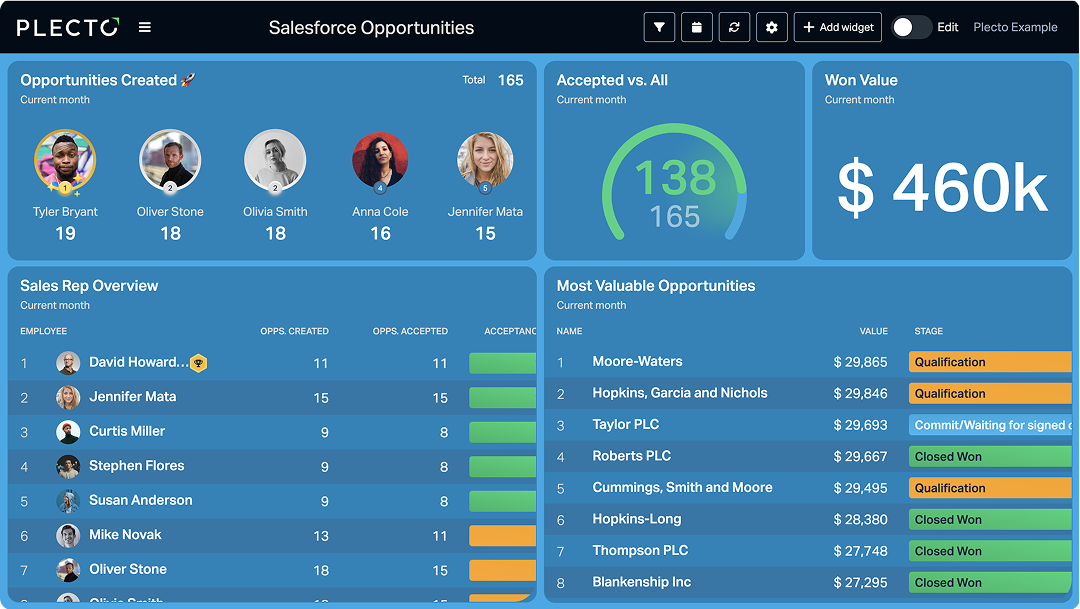Click the Employee column header
This screenshot has width=1080, height=609.
click(44, 331)
